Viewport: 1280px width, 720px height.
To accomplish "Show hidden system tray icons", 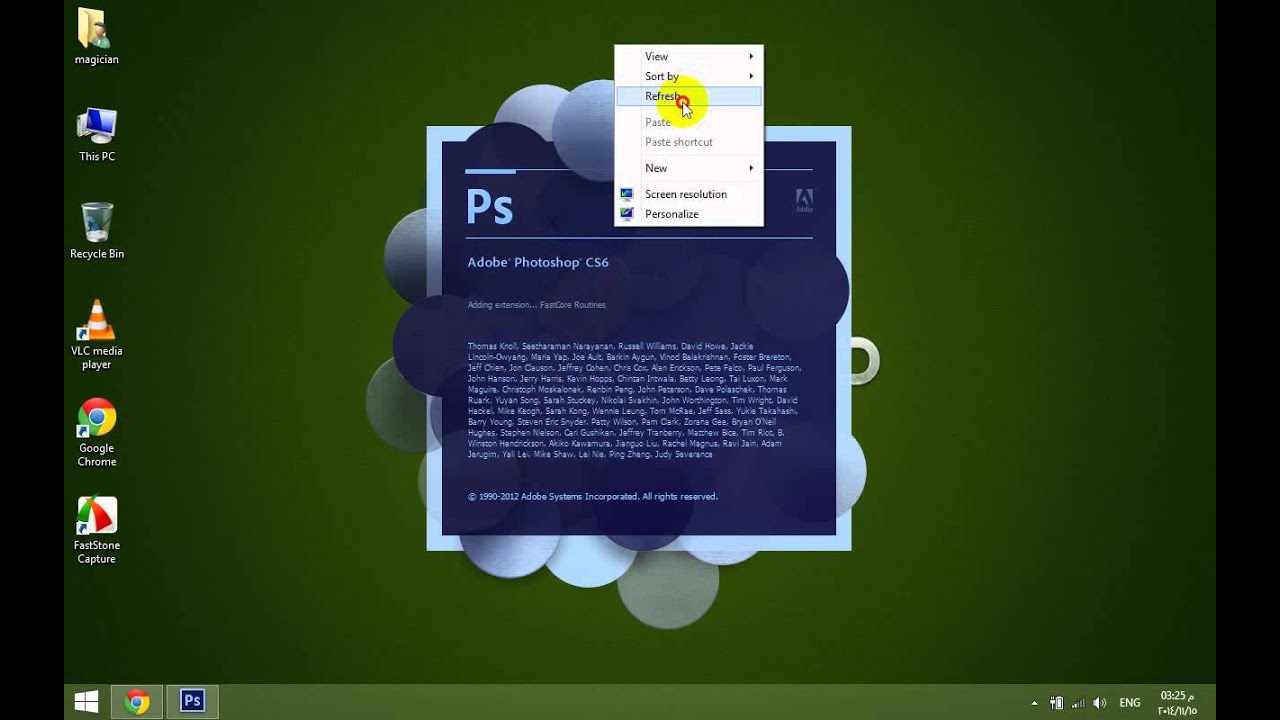I will click(x=1034, y=703).
